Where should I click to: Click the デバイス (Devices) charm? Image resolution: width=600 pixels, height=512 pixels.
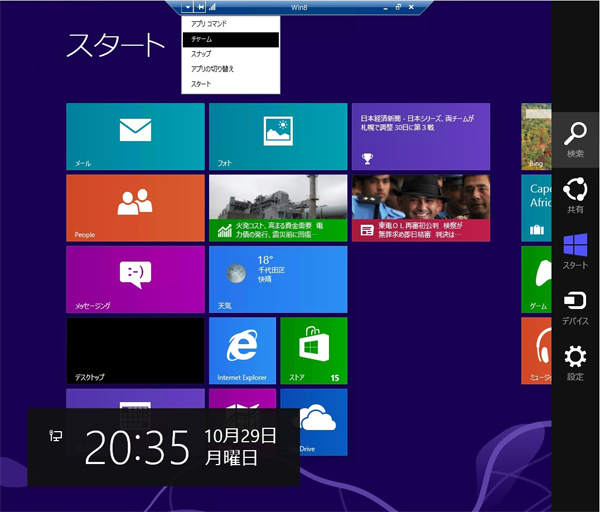point(575,307)
